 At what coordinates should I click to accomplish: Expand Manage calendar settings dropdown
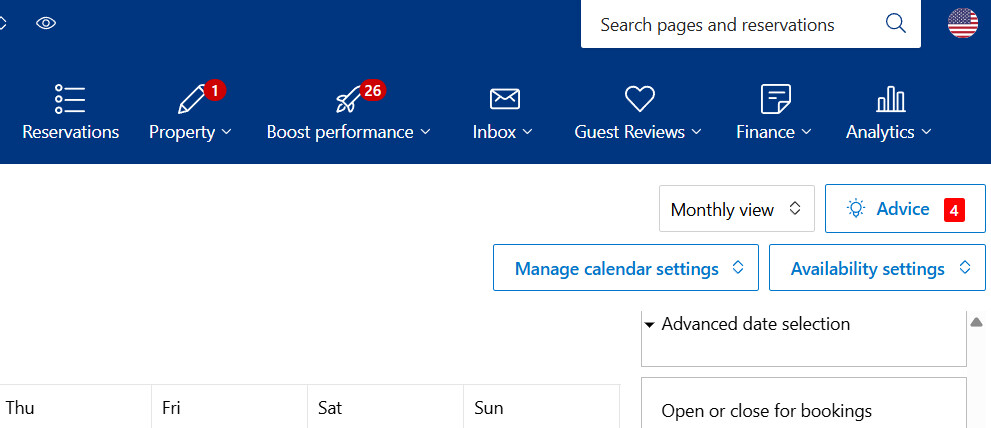click(x=626, y=269)
